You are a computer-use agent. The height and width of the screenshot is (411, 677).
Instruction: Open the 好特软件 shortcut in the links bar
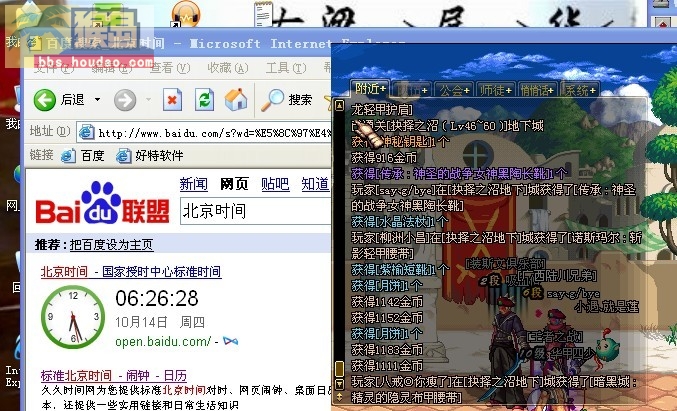pyautogui.click(x=150, y=155)
